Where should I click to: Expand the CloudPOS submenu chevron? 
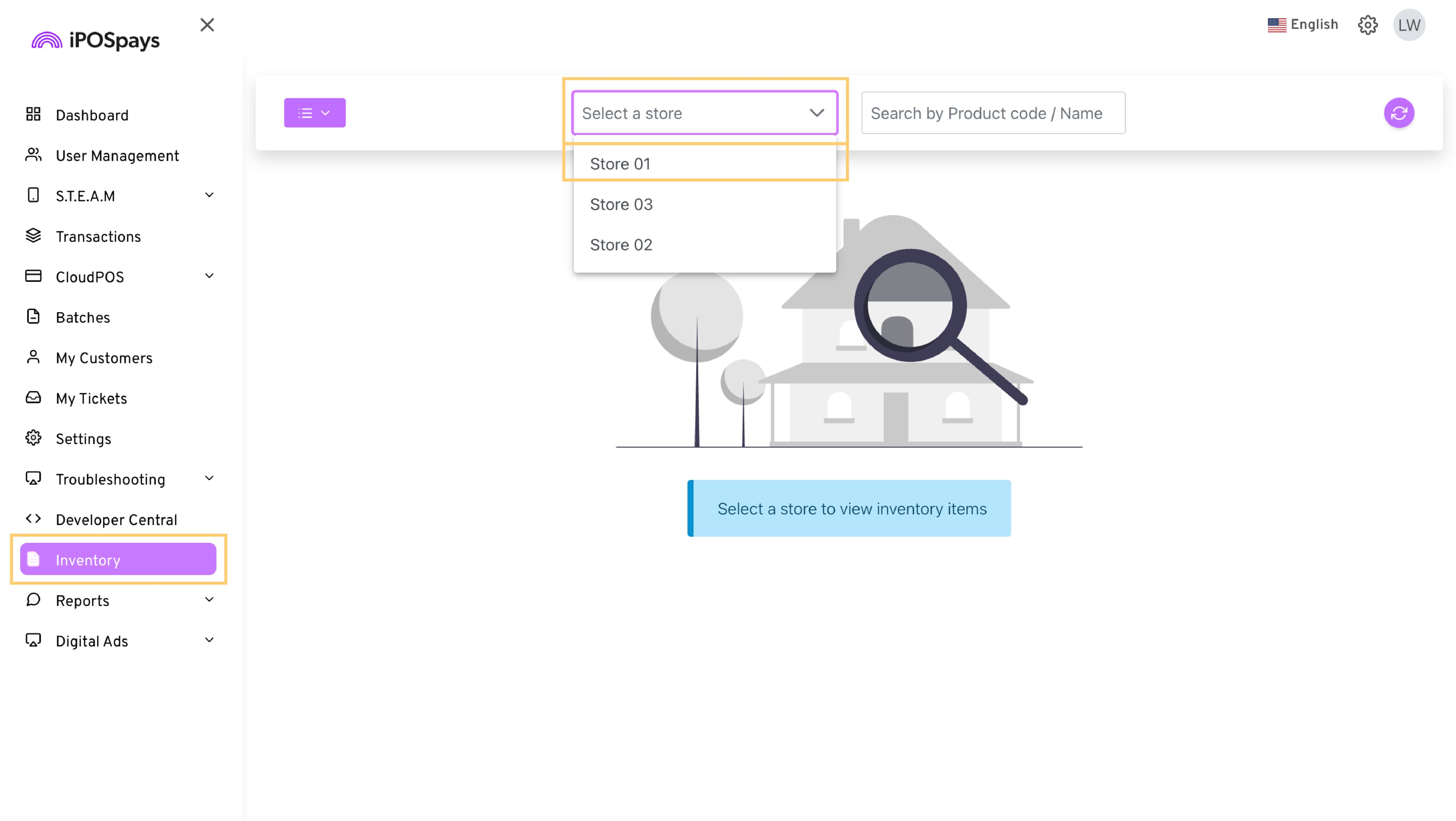coord(209,276)
